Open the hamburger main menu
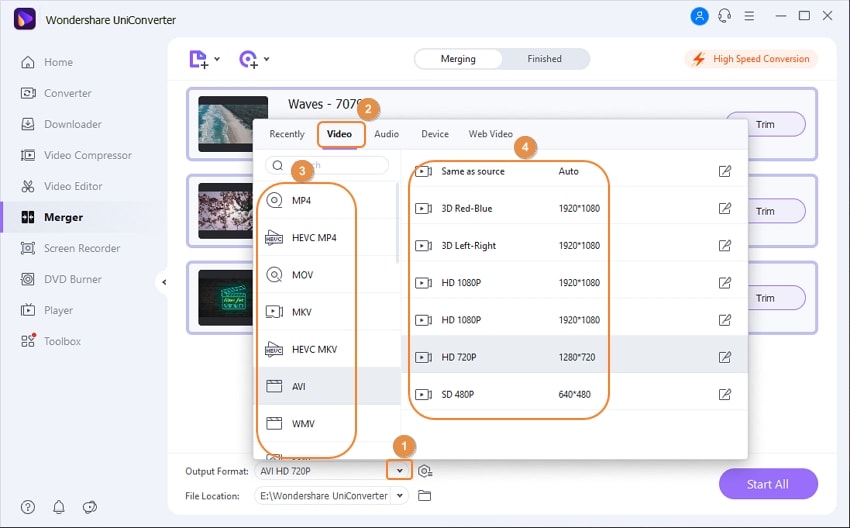This screenshot has width=850, height=528. [749, 16]
